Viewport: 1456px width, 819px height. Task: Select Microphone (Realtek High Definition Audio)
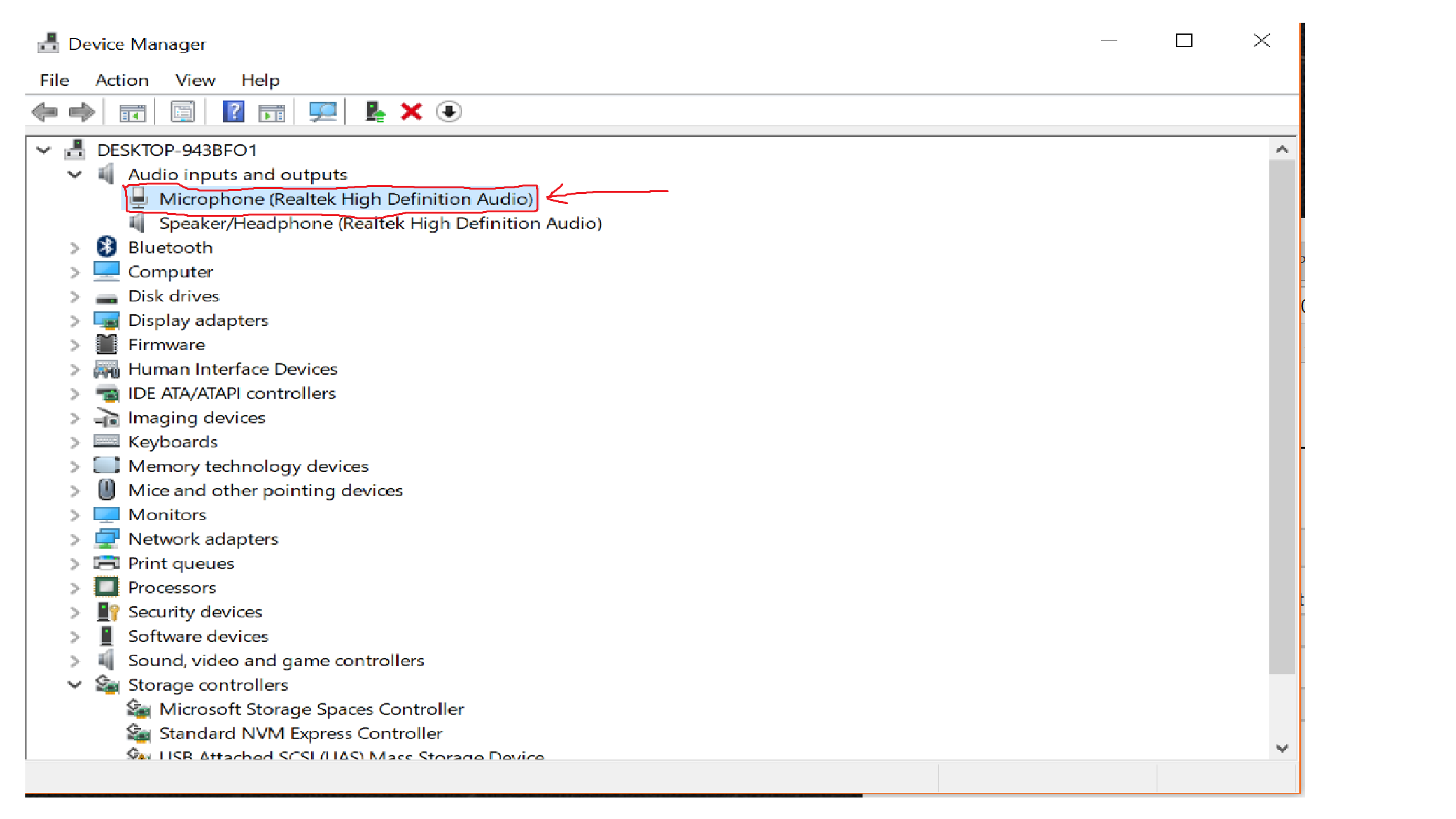click(346, 199)
